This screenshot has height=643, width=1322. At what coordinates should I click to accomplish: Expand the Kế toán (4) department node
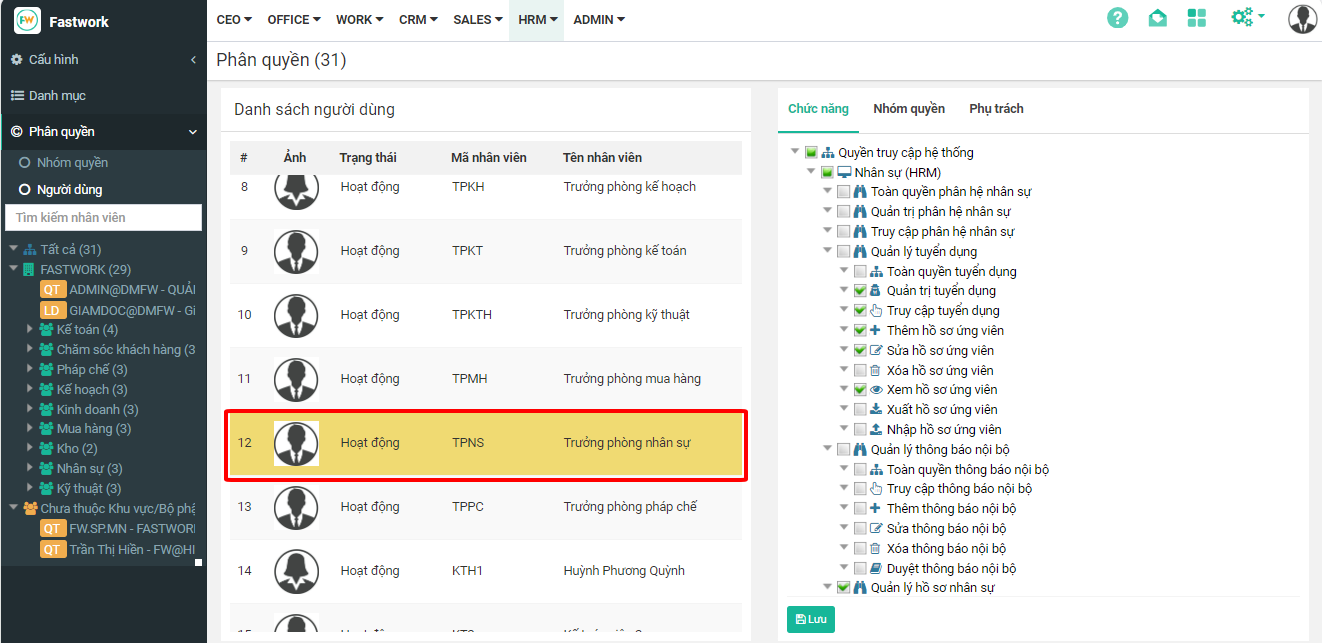[x=30, y=330]
